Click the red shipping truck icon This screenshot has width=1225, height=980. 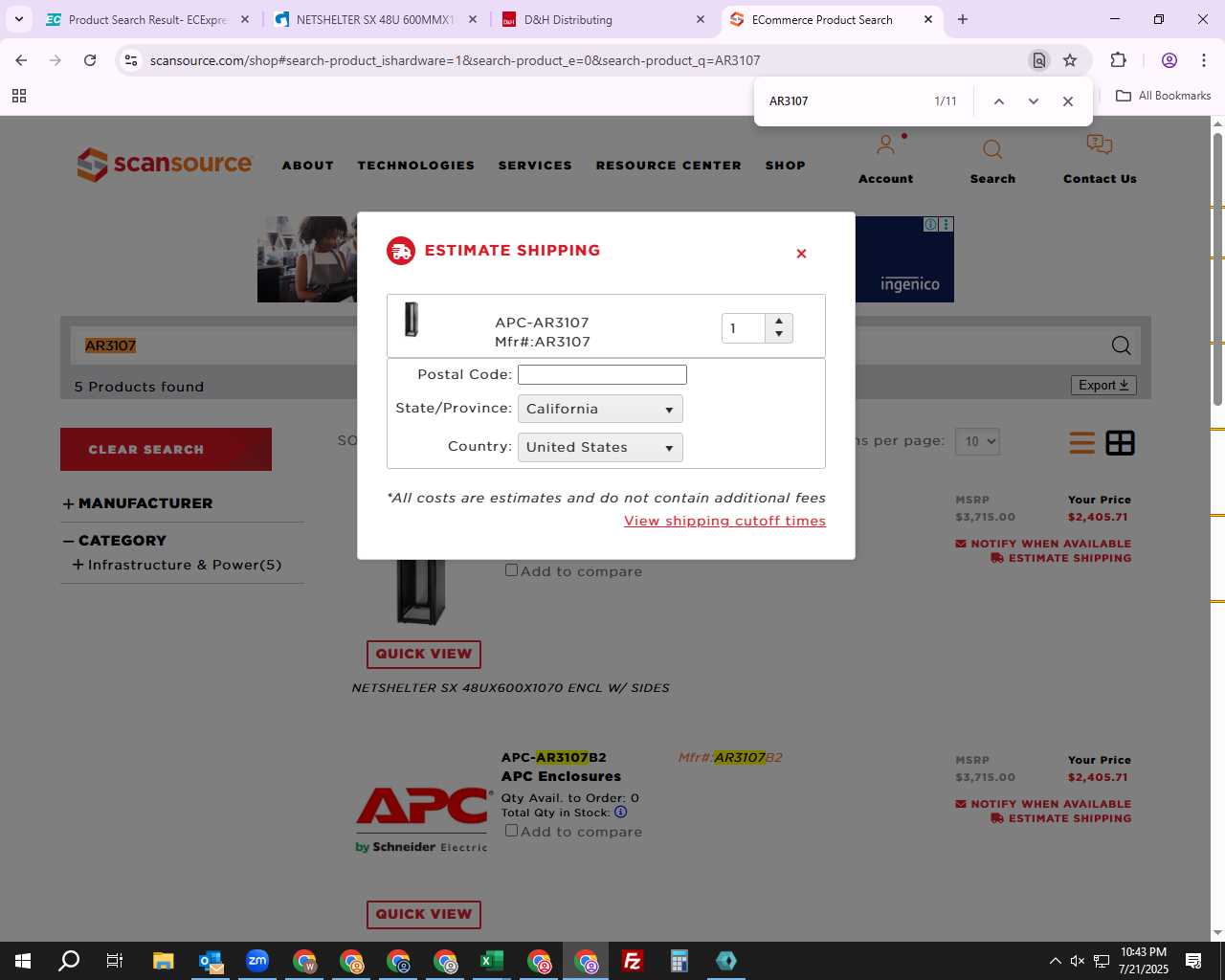401,251
